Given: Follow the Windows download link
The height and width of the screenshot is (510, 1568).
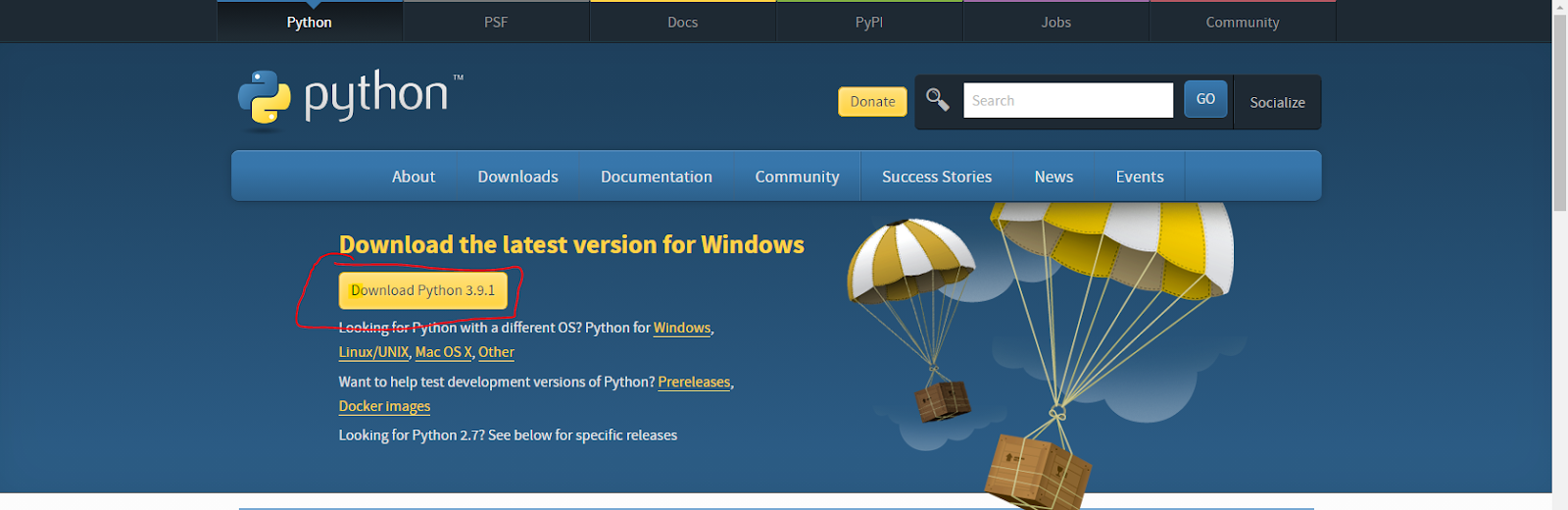Looking at the screenshot, I should tap(682, 328).
